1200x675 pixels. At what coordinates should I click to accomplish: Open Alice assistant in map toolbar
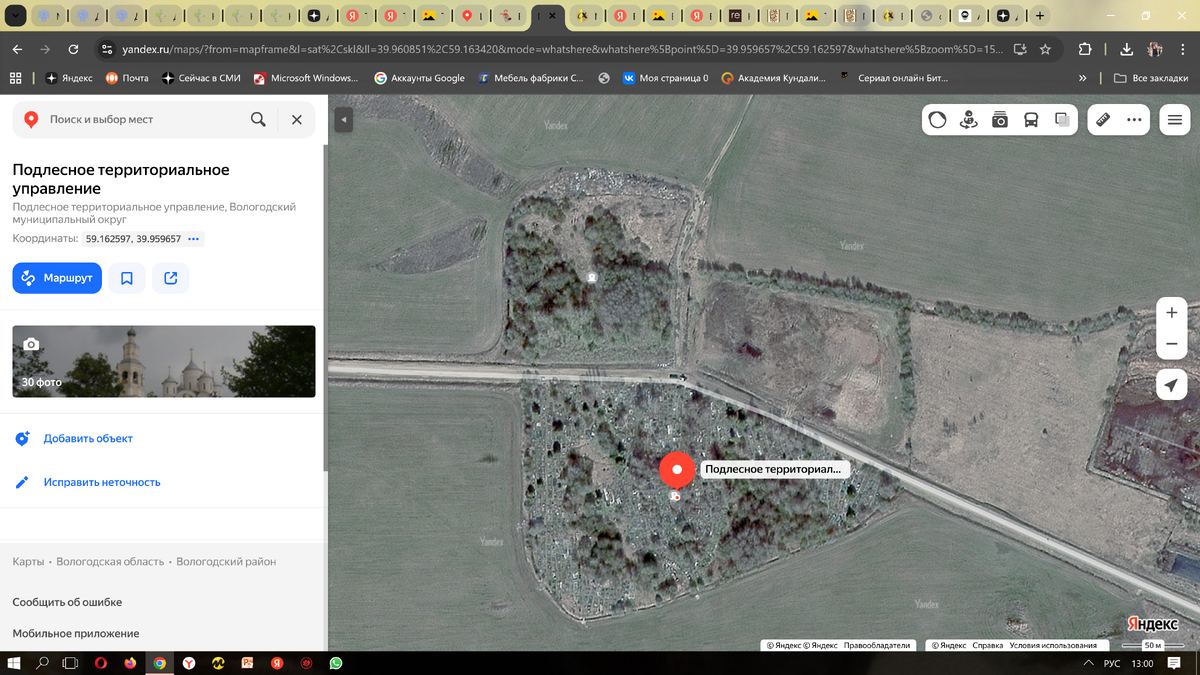[x=937, y=120]
